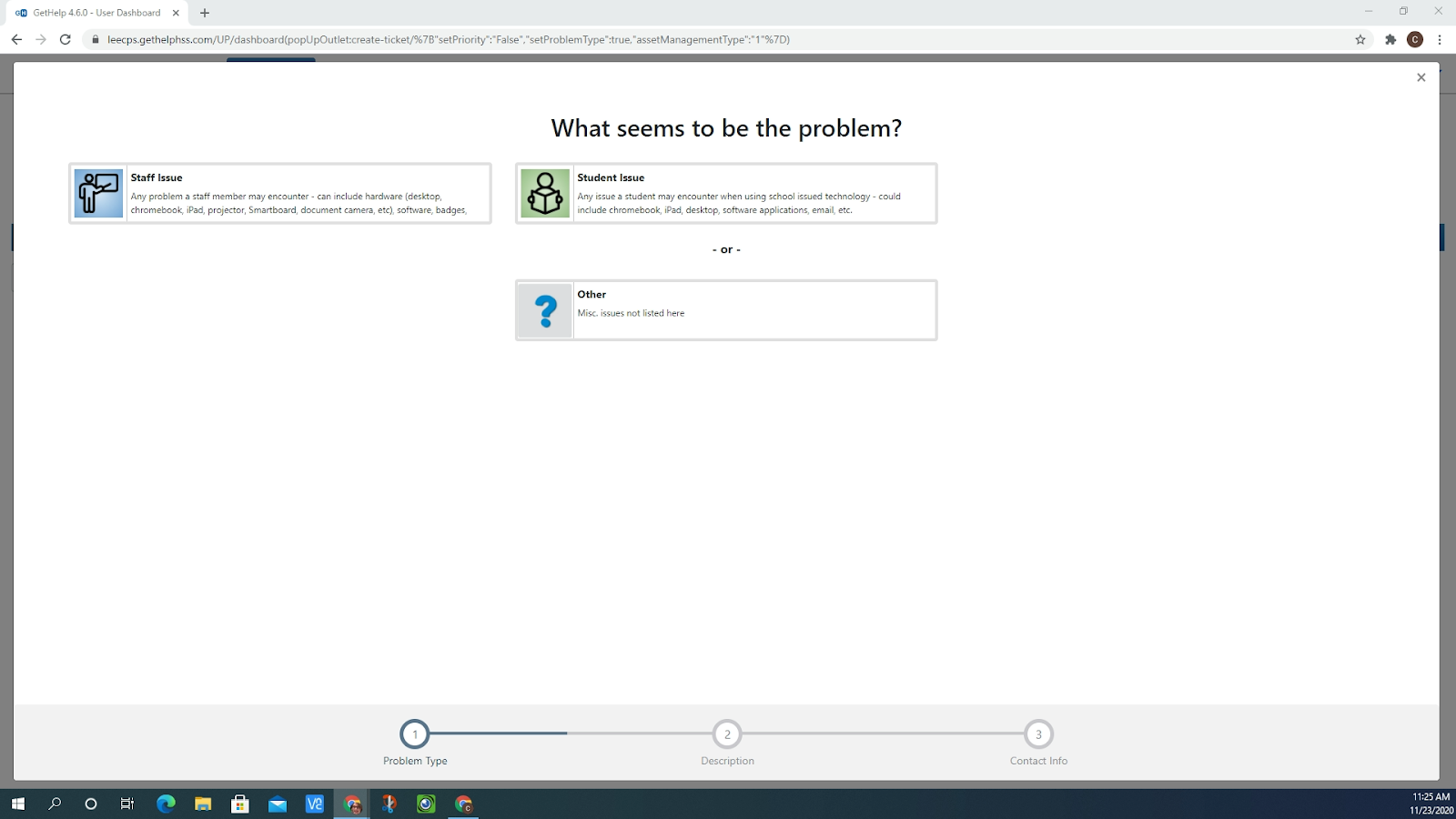Close the create-ticket dialog with X
The height and width of the screenshot is (819, 1456).
click(1421, 77)
